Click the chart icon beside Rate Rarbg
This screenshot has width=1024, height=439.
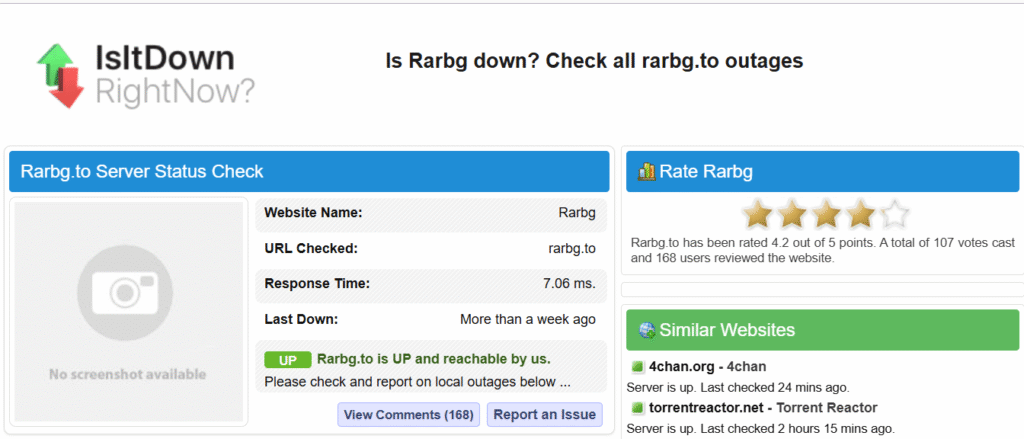pos(647,172)
